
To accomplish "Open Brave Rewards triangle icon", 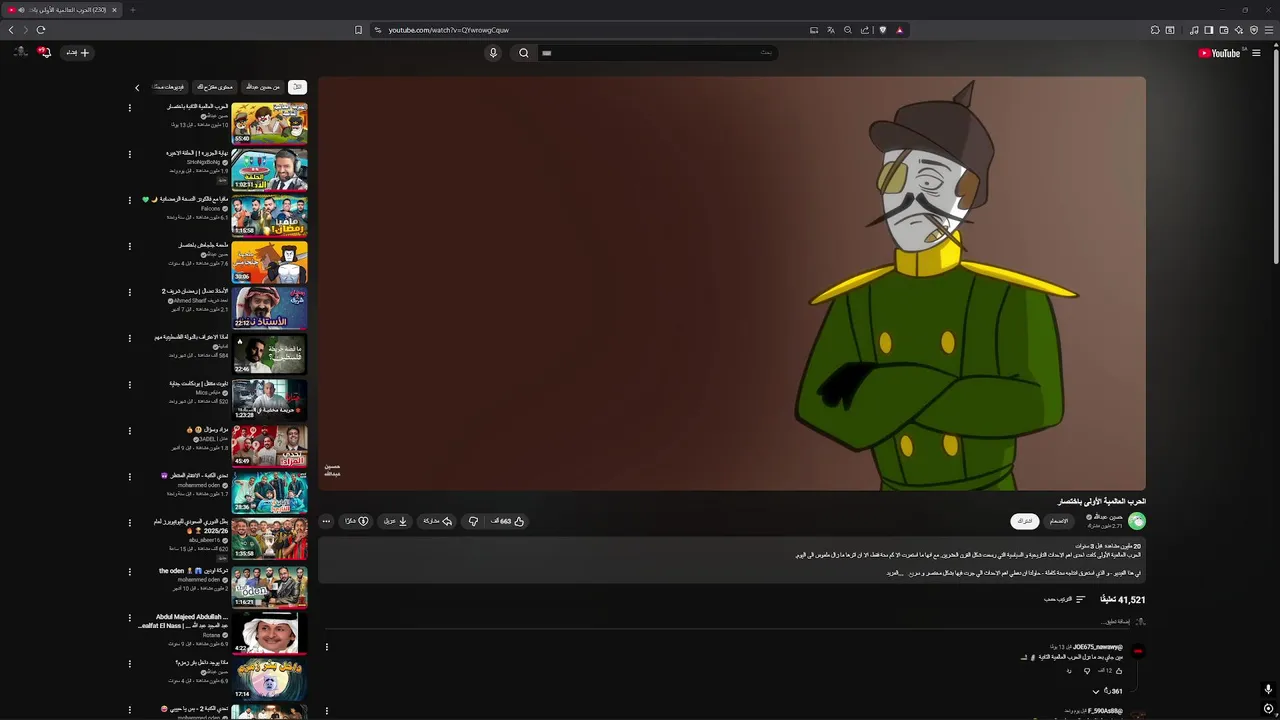I will (899, 30).
